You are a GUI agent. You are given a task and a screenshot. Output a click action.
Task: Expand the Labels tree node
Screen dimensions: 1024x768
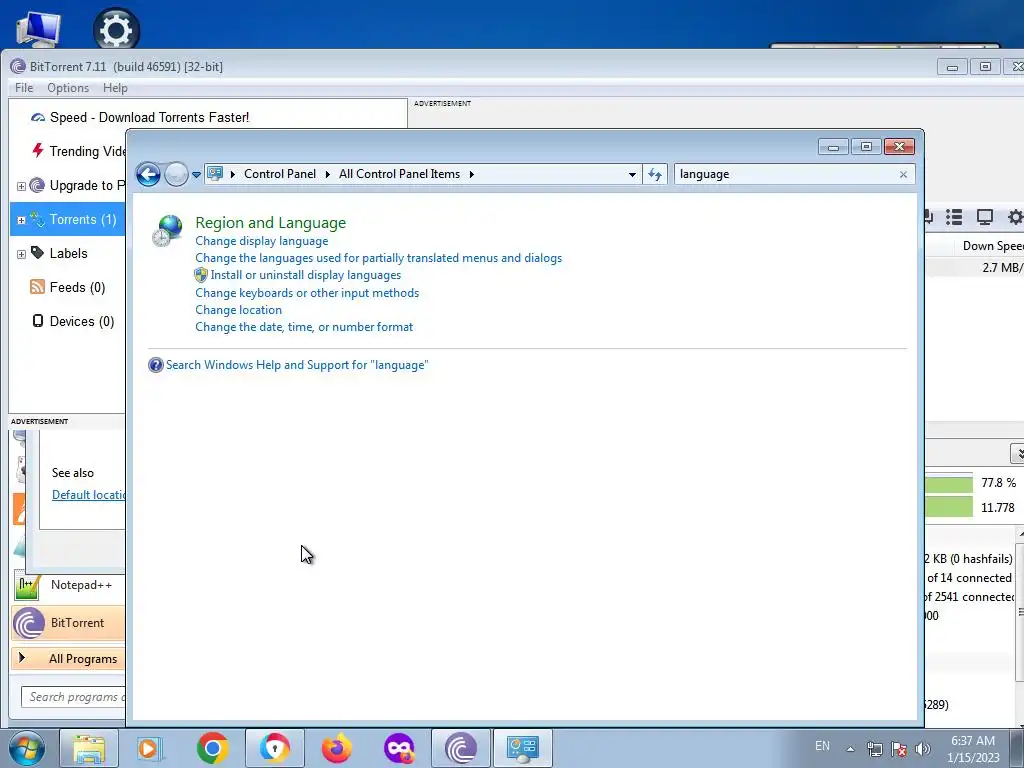point(21,254)
